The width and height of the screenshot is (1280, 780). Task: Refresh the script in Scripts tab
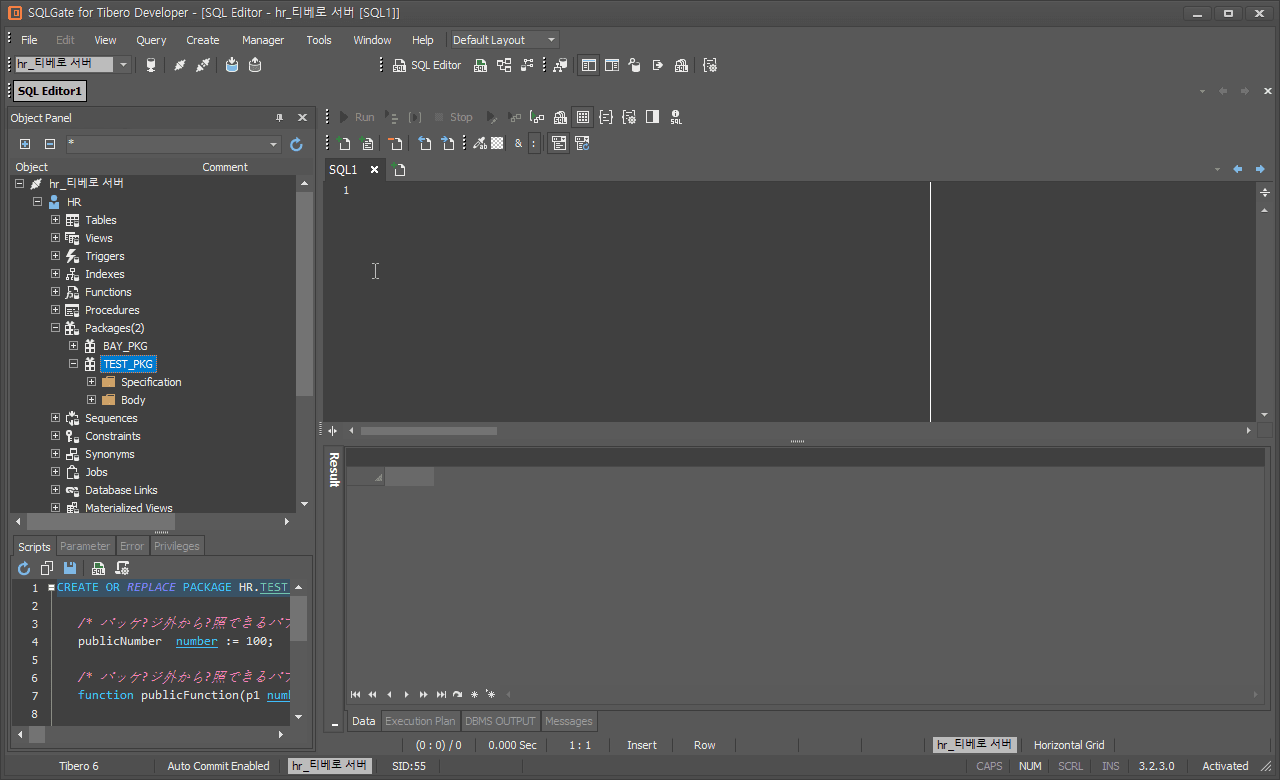click(x=24, y=568)
